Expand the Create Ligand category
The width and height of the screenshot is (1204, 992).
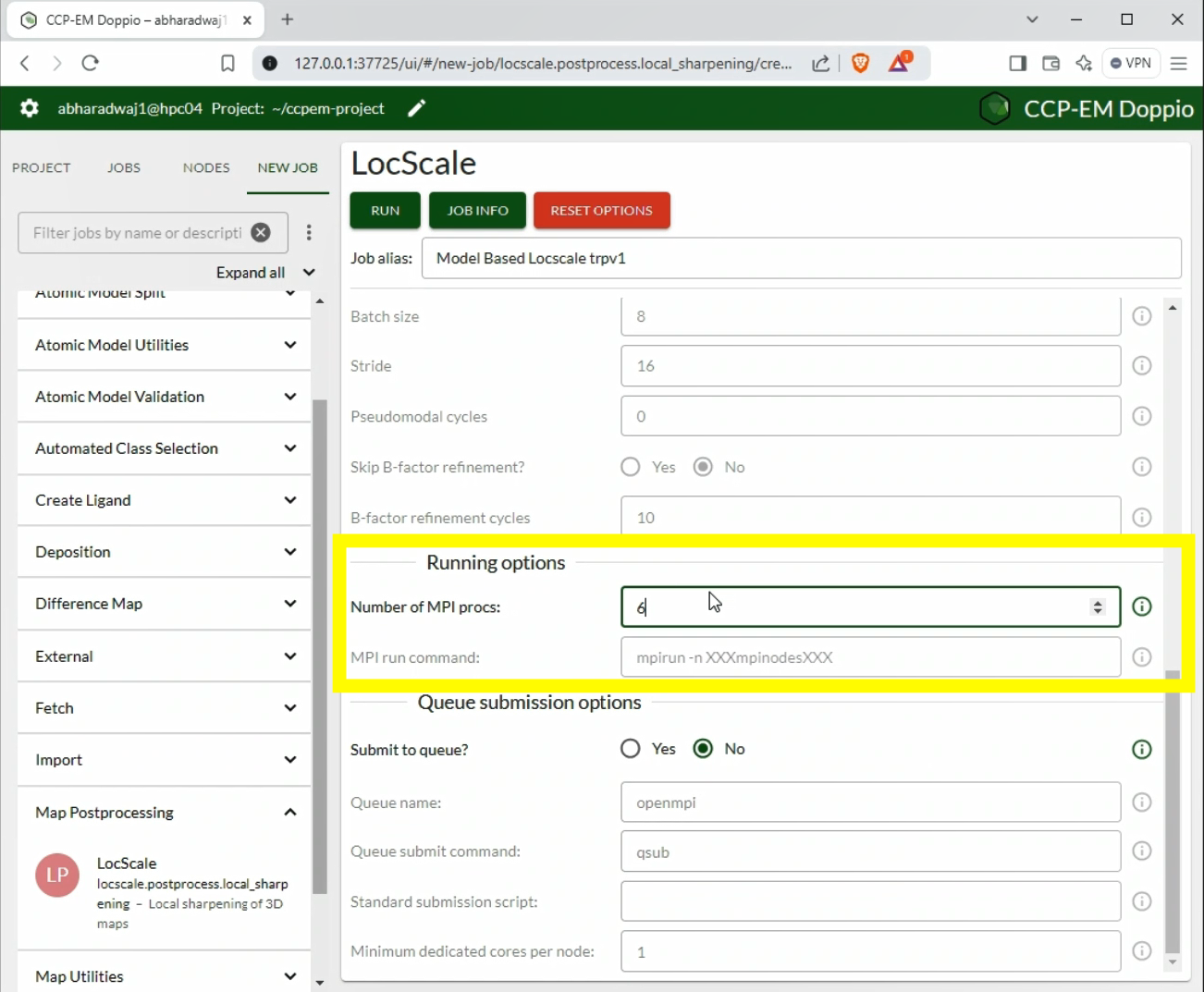(164, 500)
